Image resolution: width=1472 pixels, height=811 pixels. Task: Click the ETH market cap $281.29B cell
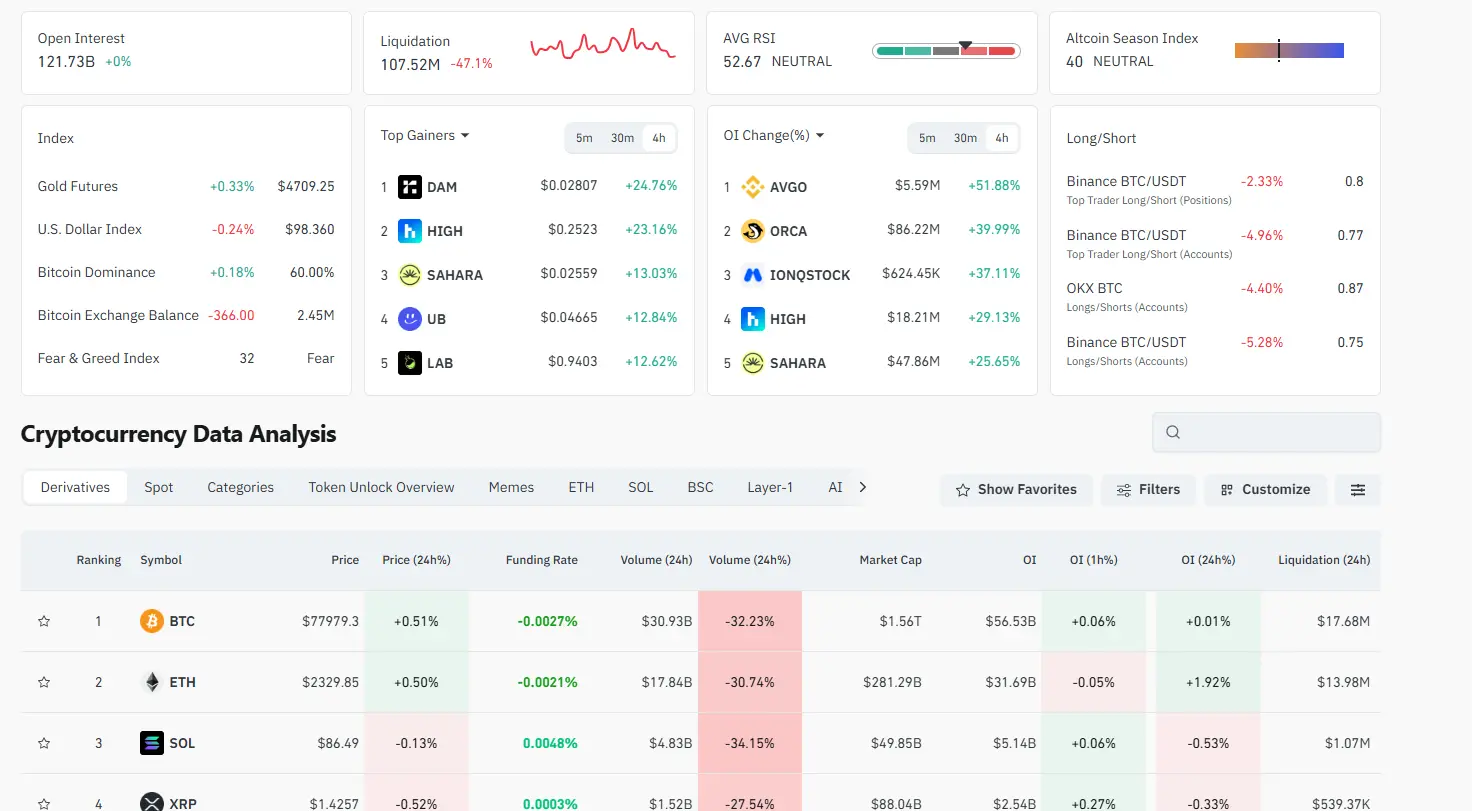click(x=892, y=682)
